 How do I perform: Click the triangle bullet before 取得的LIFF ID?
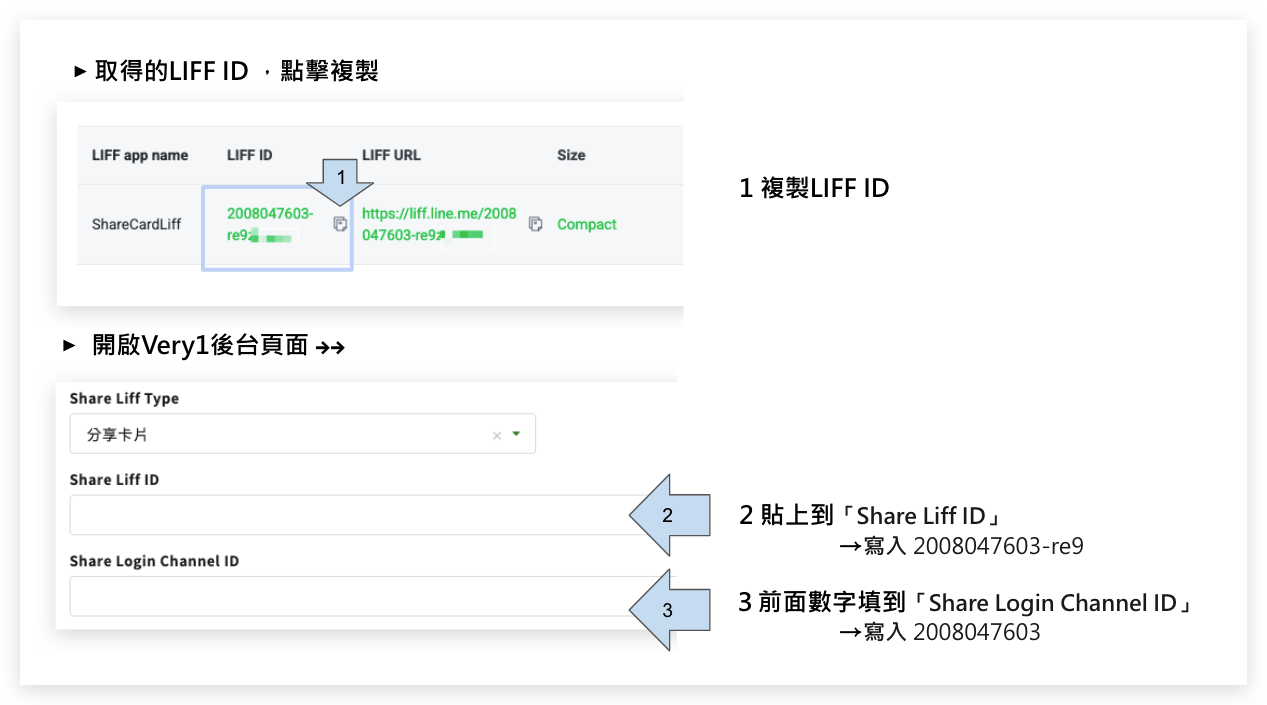[x=81, y=72]
